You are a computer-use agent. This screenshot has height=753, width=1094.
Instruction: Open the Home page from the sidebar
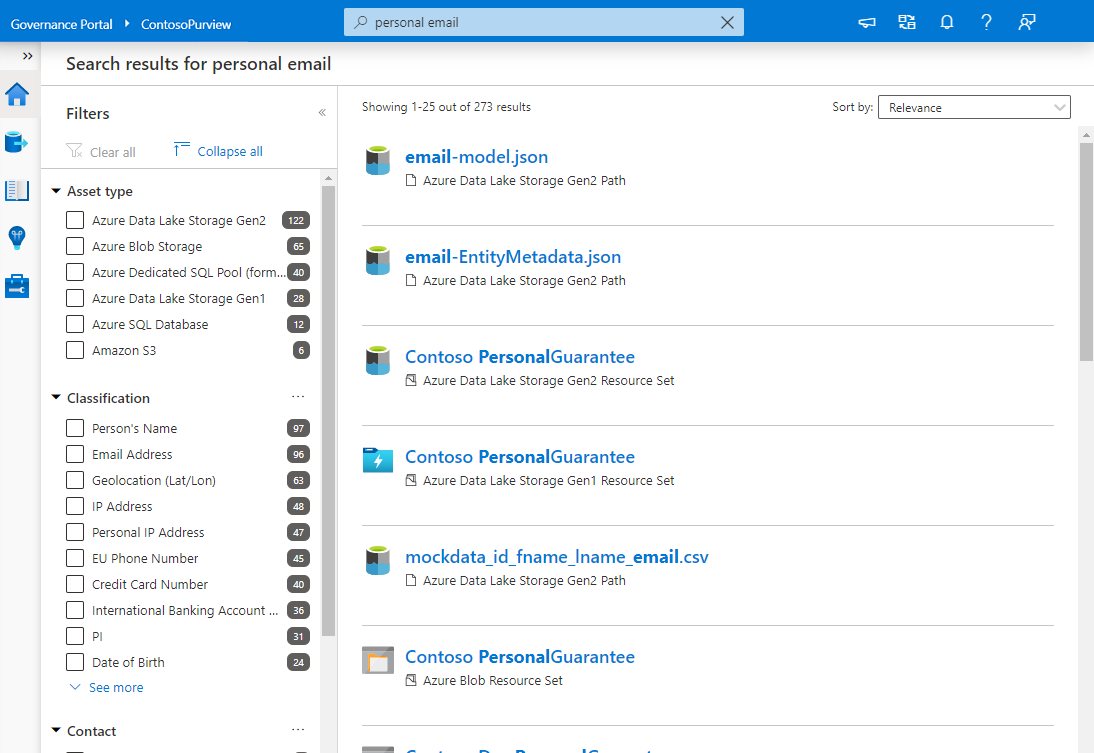[x=17, y=95]
